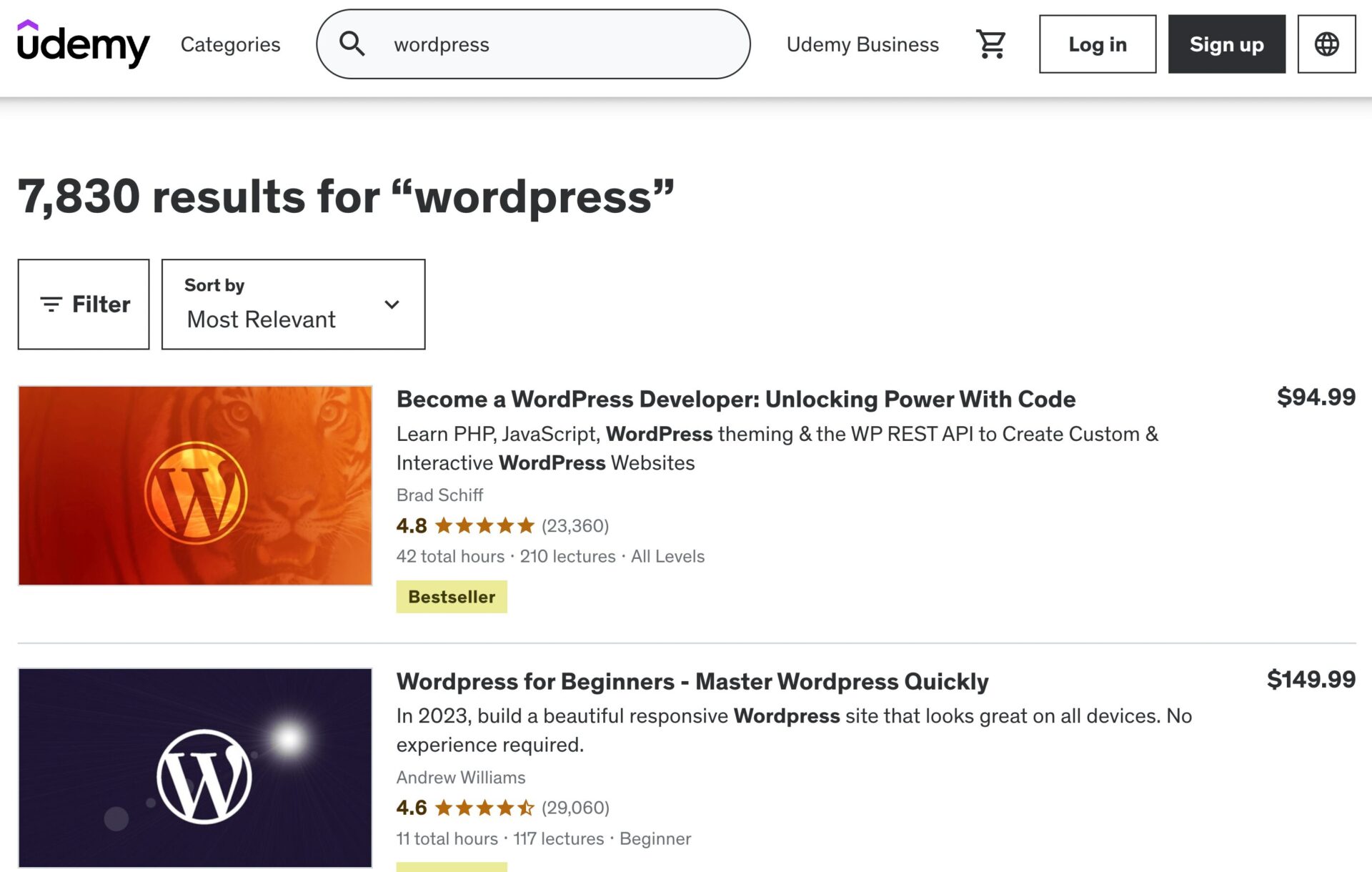The image size is (1372, 872).
Task: Click the search magnifier icon
Action: [352, 44]
